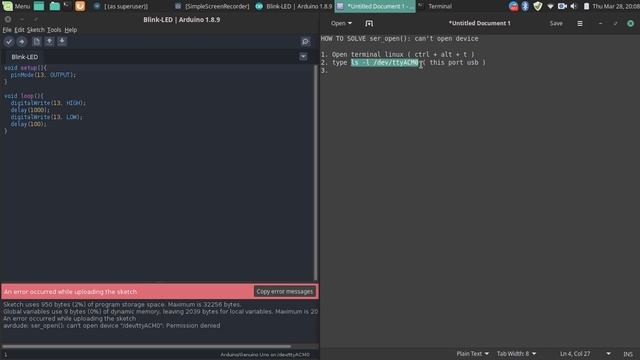Image resolution: width=640 pixels, height=360 pixels.
Task: Click the 'digitalWrite(13, HIGH);' code line
Action: pos(48,103)
